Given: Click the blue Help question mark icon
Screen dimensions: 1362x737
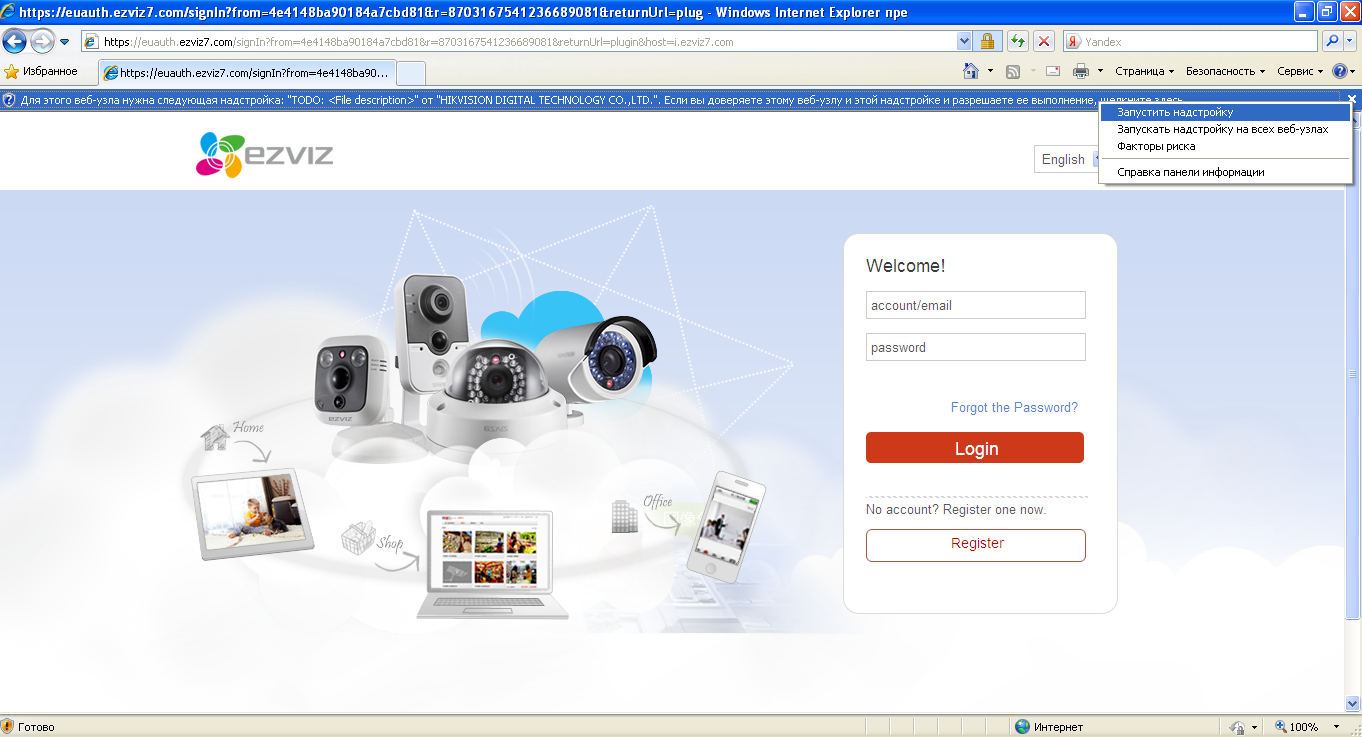Looking at the screenshot, I should 1339,71.
